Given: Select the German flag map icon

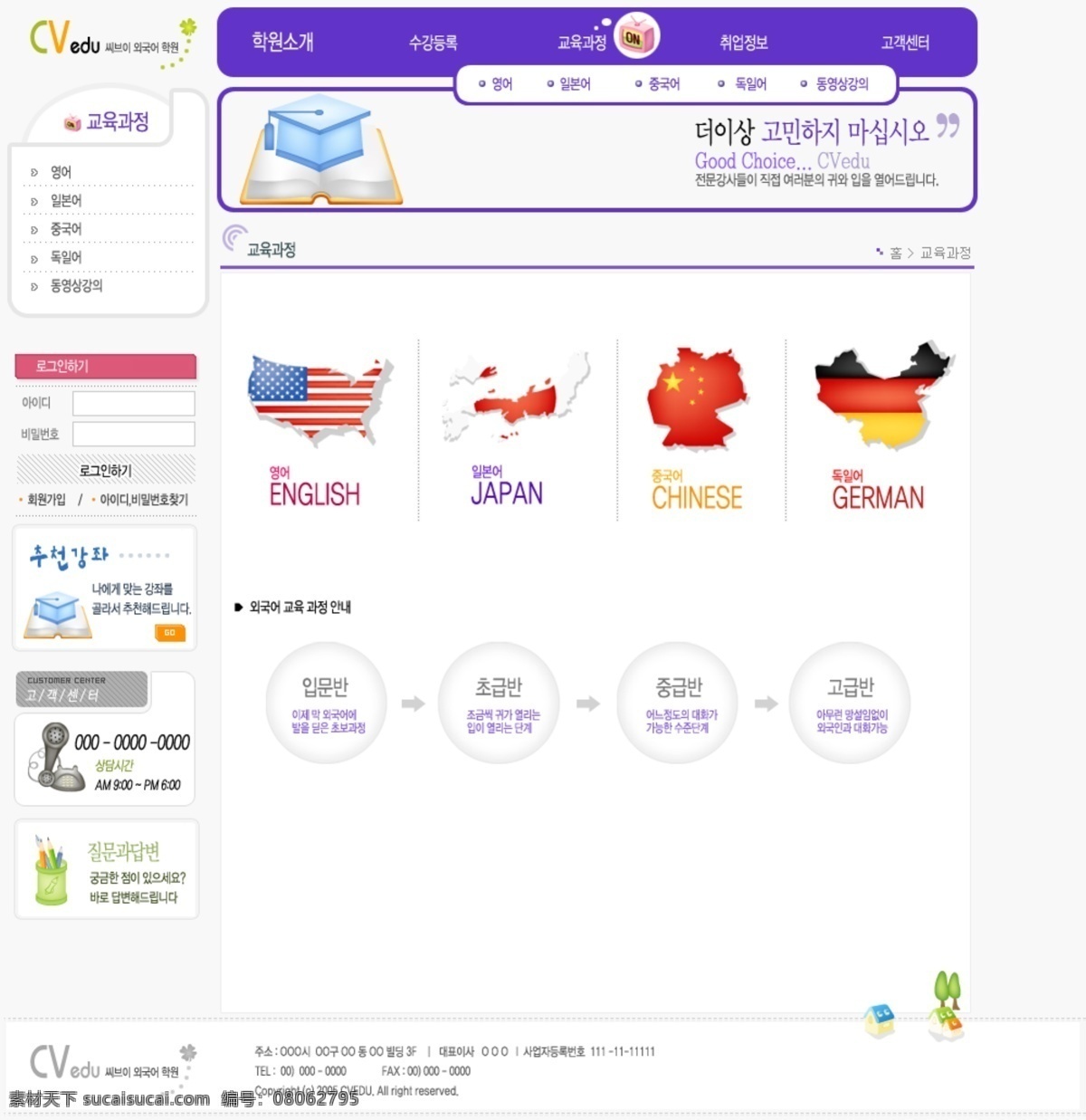Looking at the screenshot, I should tap(884, 395).
